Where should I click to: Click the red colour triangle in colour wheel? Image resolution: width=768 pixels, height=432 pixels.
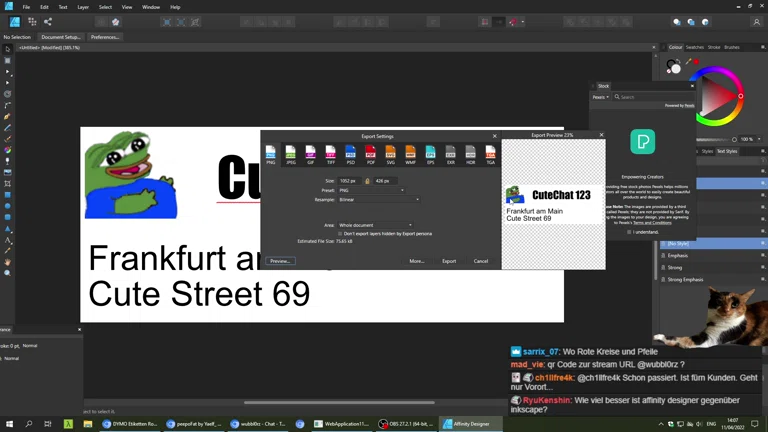(x=718, y=96)
